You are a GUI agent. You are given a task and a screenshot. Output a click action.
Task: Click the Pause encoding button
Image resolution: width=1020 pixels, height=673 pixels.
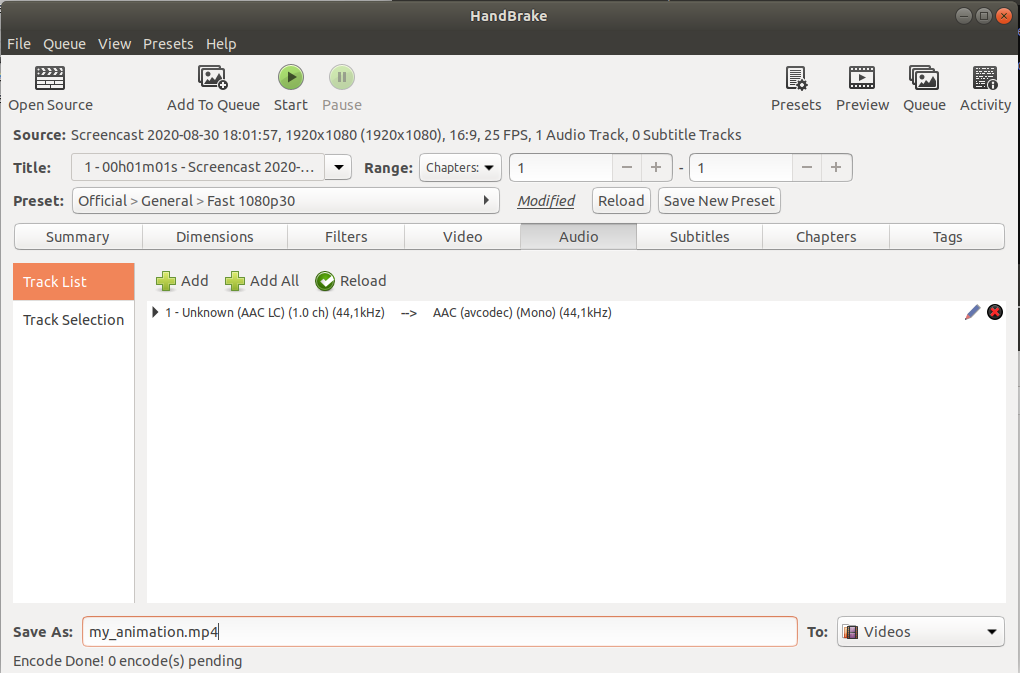[x=342, y=77]
